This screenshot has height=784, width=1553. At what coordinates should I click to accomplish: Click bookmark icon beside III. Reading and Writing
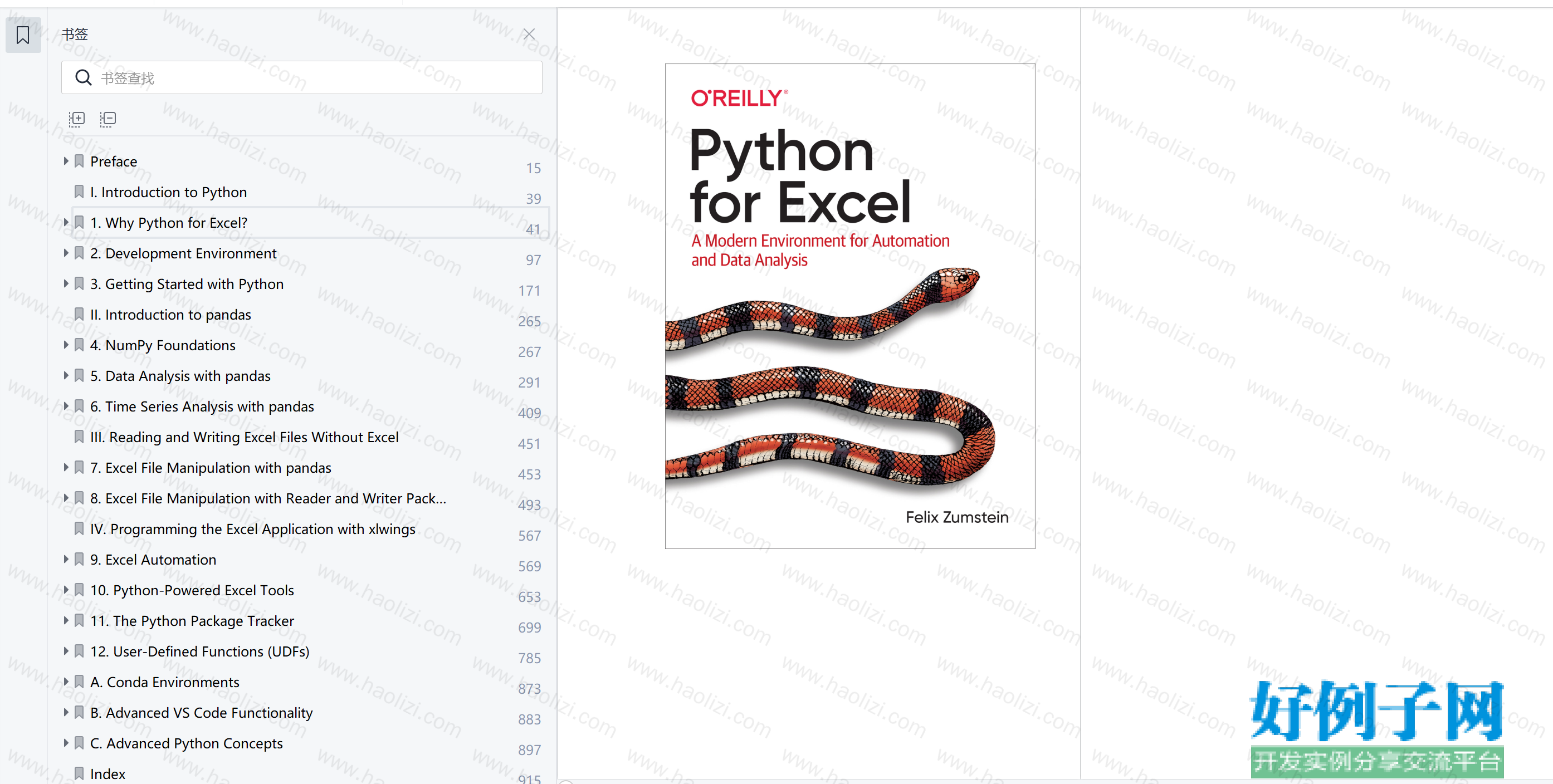click(79, 437)
